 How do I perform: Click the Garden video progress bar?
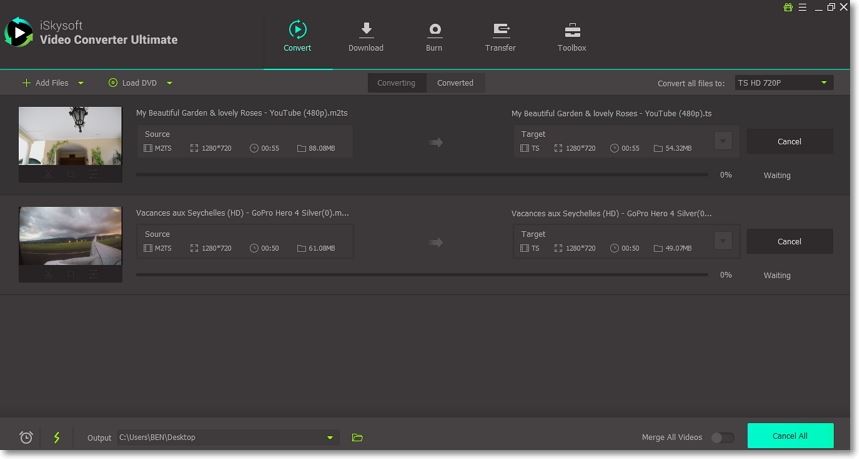click(x=421, y=175)
